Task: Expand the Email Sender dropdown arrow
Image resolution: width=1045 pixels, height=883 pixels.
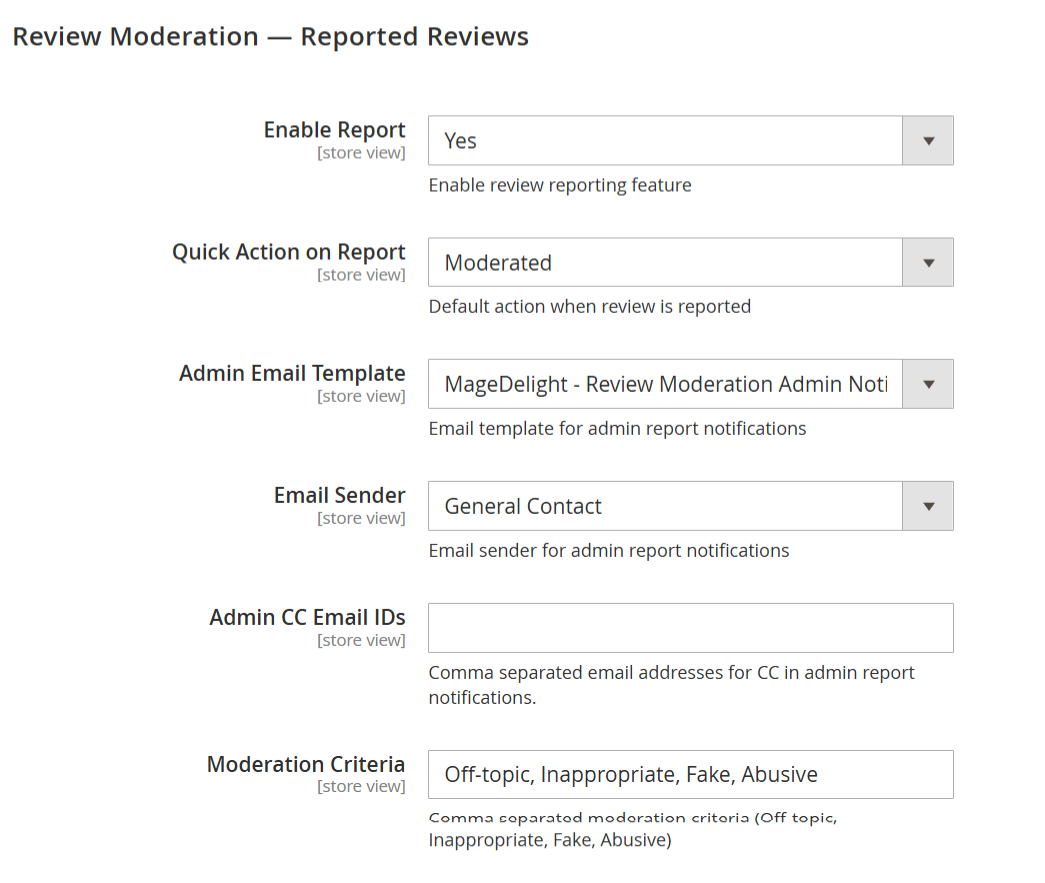Action: tap(928, 506)
